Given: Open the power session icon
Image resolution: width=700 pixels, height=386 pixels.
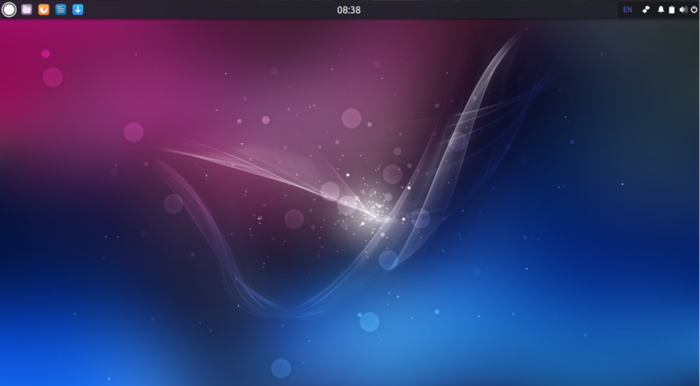Looking at the screenshot, I should tap(694, 10).
